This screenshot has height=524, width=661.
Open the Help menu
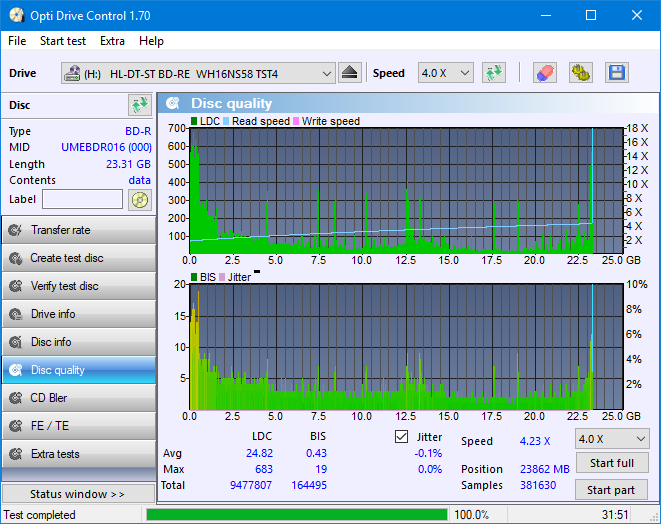[151, 41]
